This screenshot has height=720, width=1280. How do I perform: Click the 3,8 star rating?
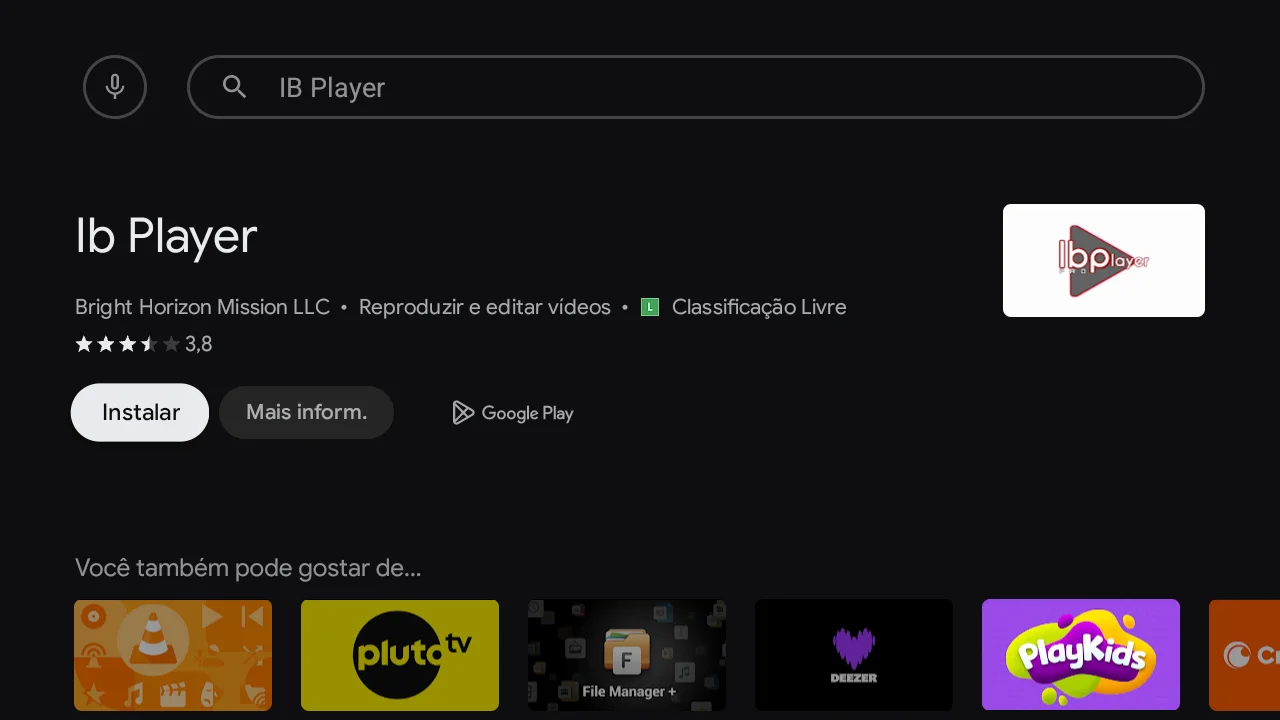[144, 345]
